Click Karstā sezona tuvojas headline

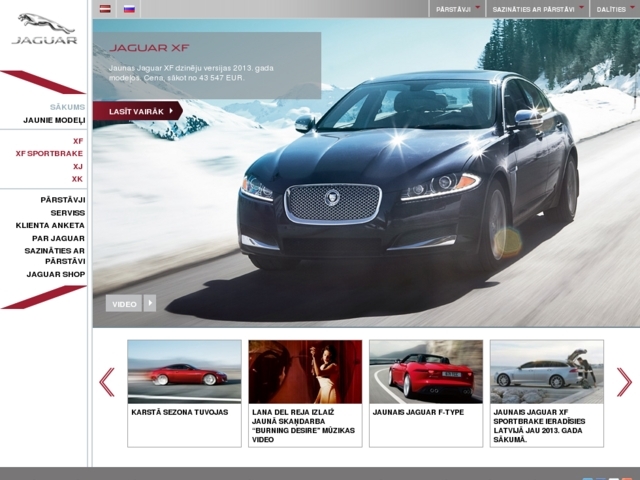point(180,412)
